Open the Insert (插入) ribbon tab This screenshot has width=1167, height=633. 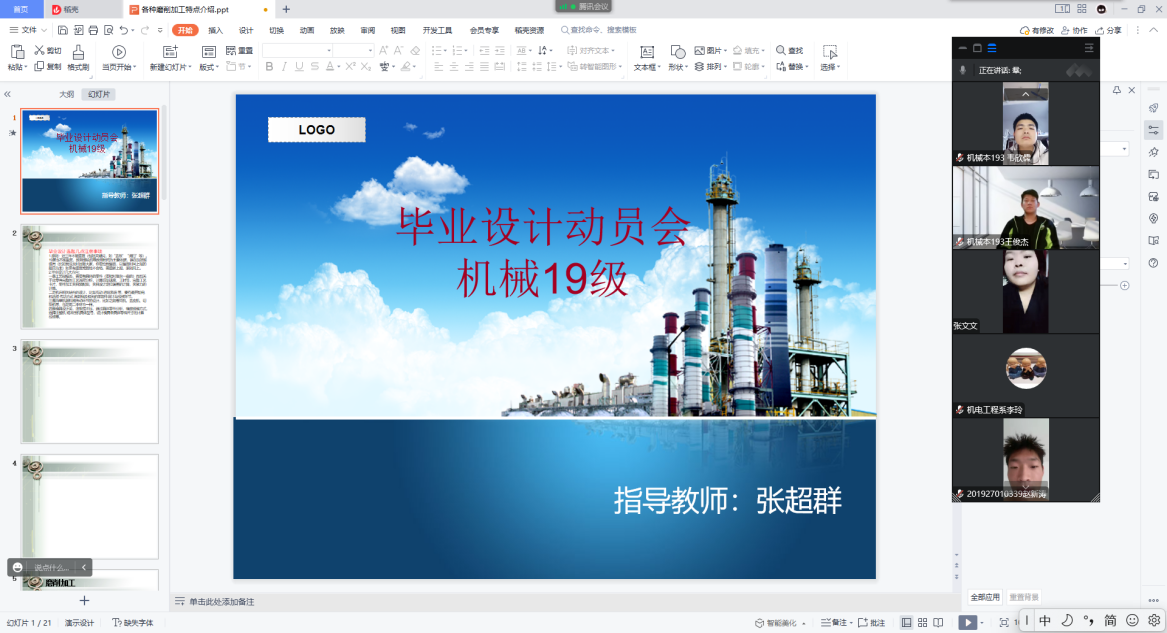click(x=215, y=30)
